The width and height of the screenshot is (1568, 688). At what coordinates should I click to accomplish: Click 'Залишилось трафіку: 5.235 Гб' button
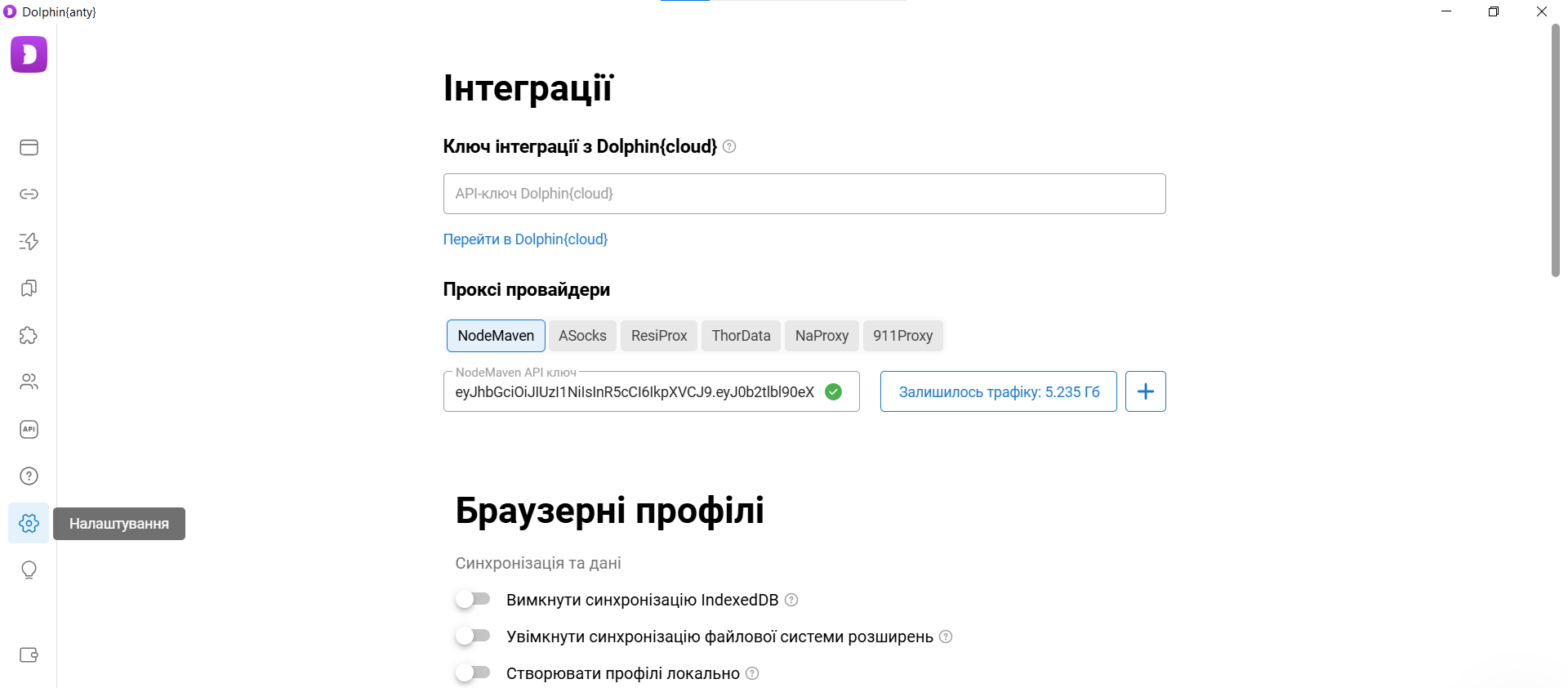998,391
